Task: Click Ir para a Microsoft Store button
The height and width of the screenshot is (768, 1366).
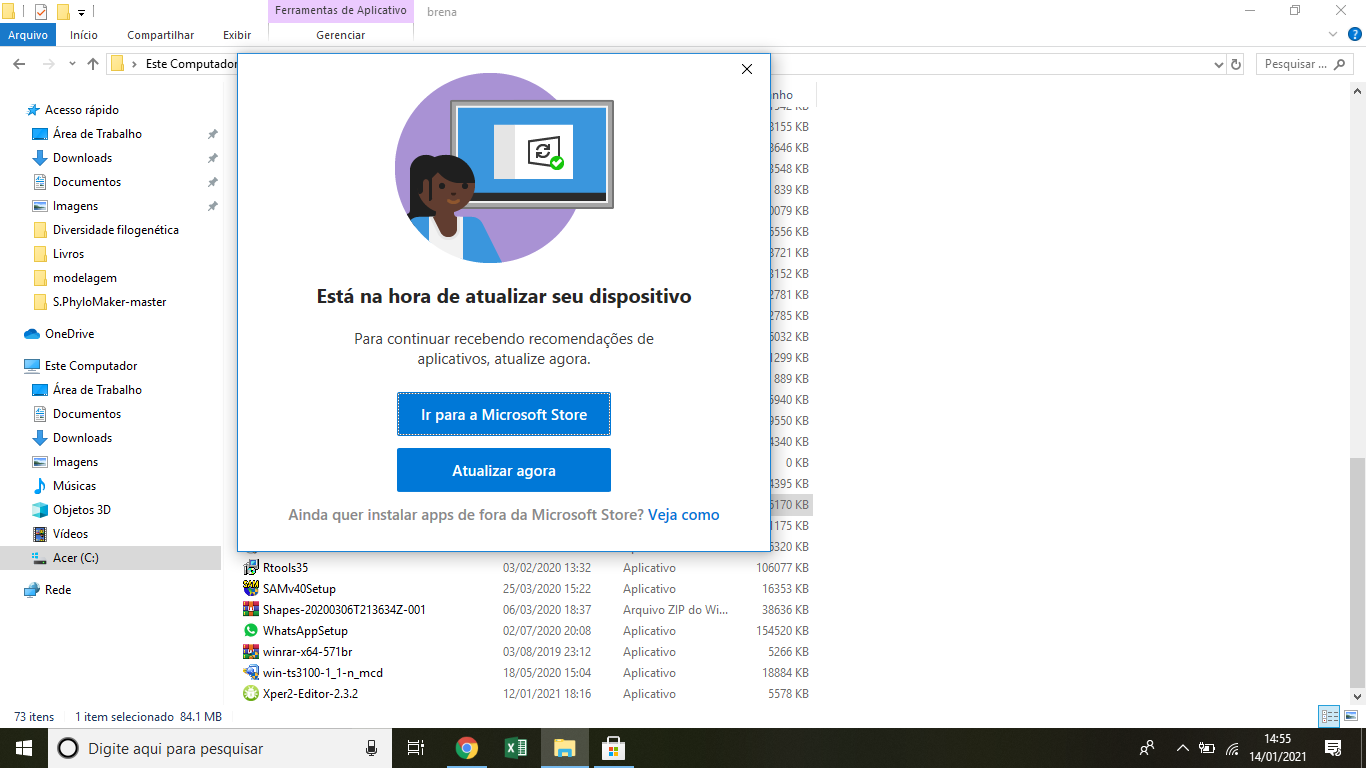Action: click(x=504, y=414)
